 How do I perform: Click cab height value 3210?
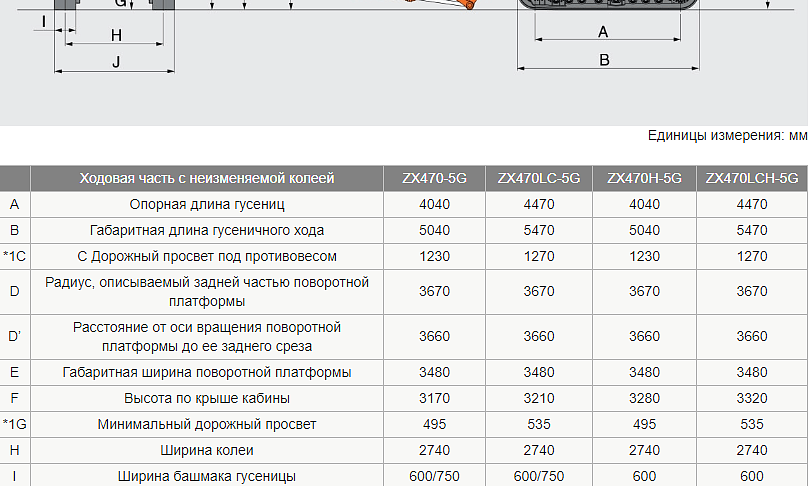coord(539,398)
